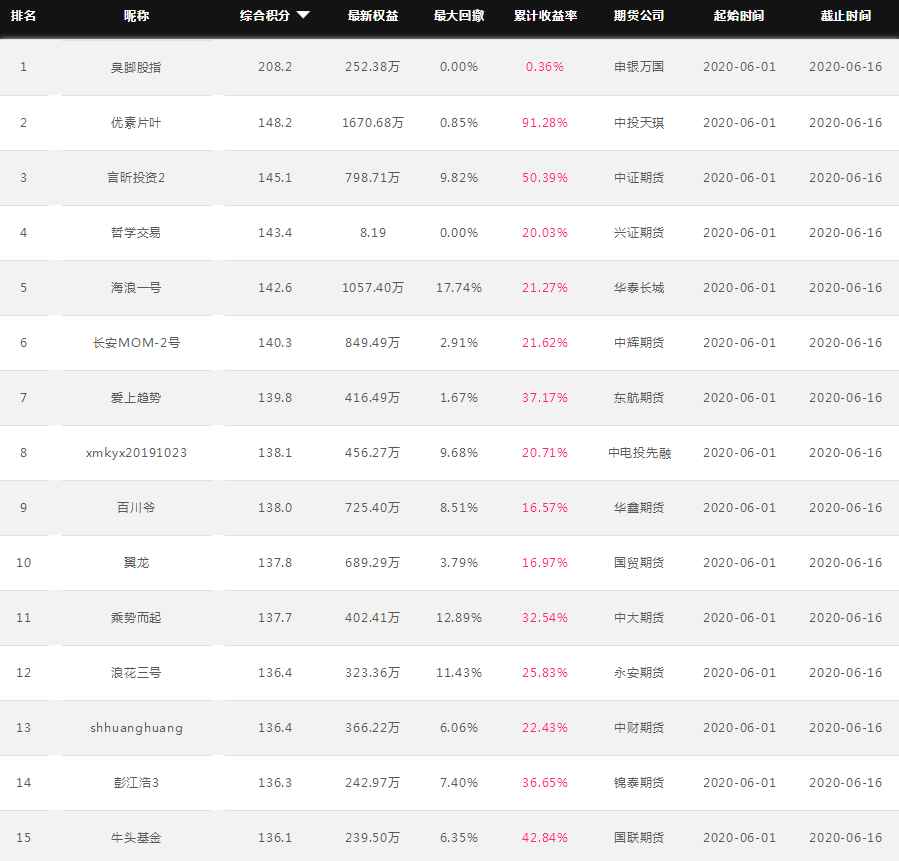The width and height of the screenshot is (899, 861).
Task: Select the 累计收益率 column header
Action: point(545,15)
